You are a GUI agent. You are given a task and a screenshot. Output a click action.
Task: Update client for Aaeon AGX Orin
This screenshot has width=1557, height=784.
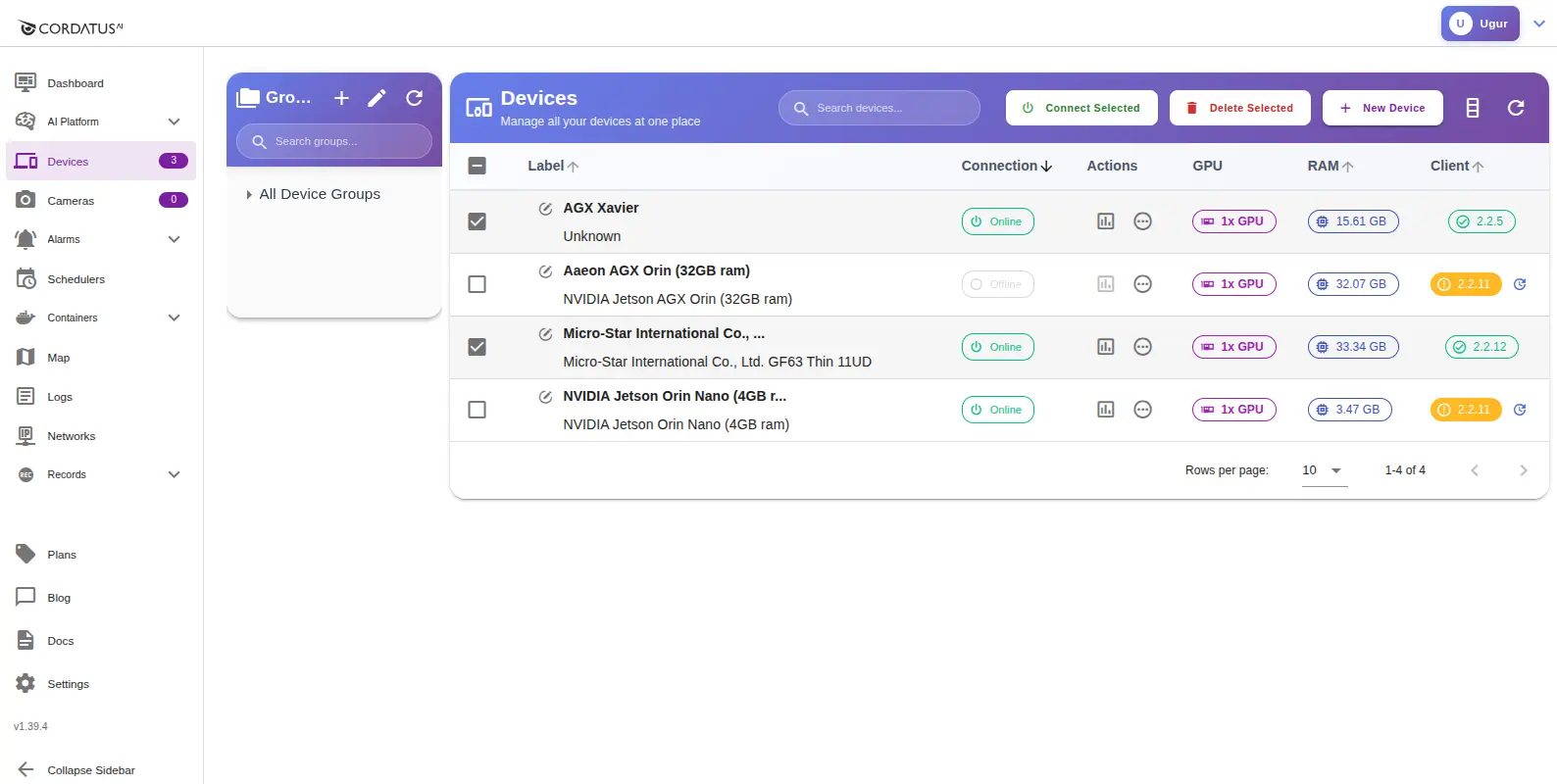(1520, 284)
